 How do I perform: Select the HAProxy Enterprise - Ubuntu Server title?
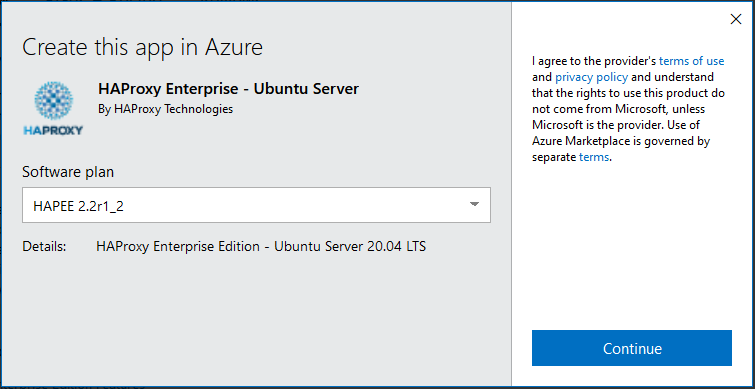tap(228, 89)
